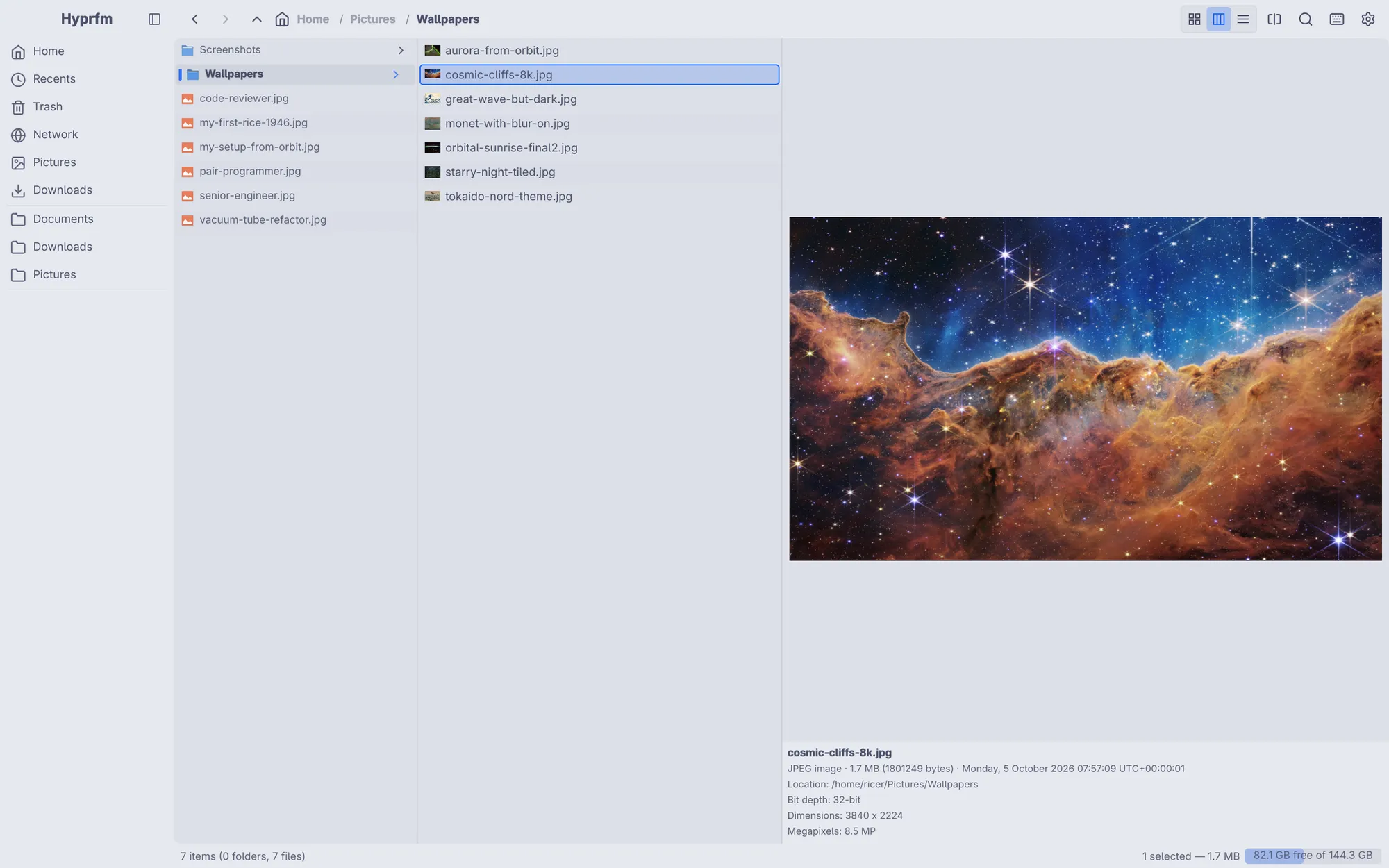Select aurora-from-orbit.jpg file
The height and width of the screenshot is (868, 1389).
599,51
